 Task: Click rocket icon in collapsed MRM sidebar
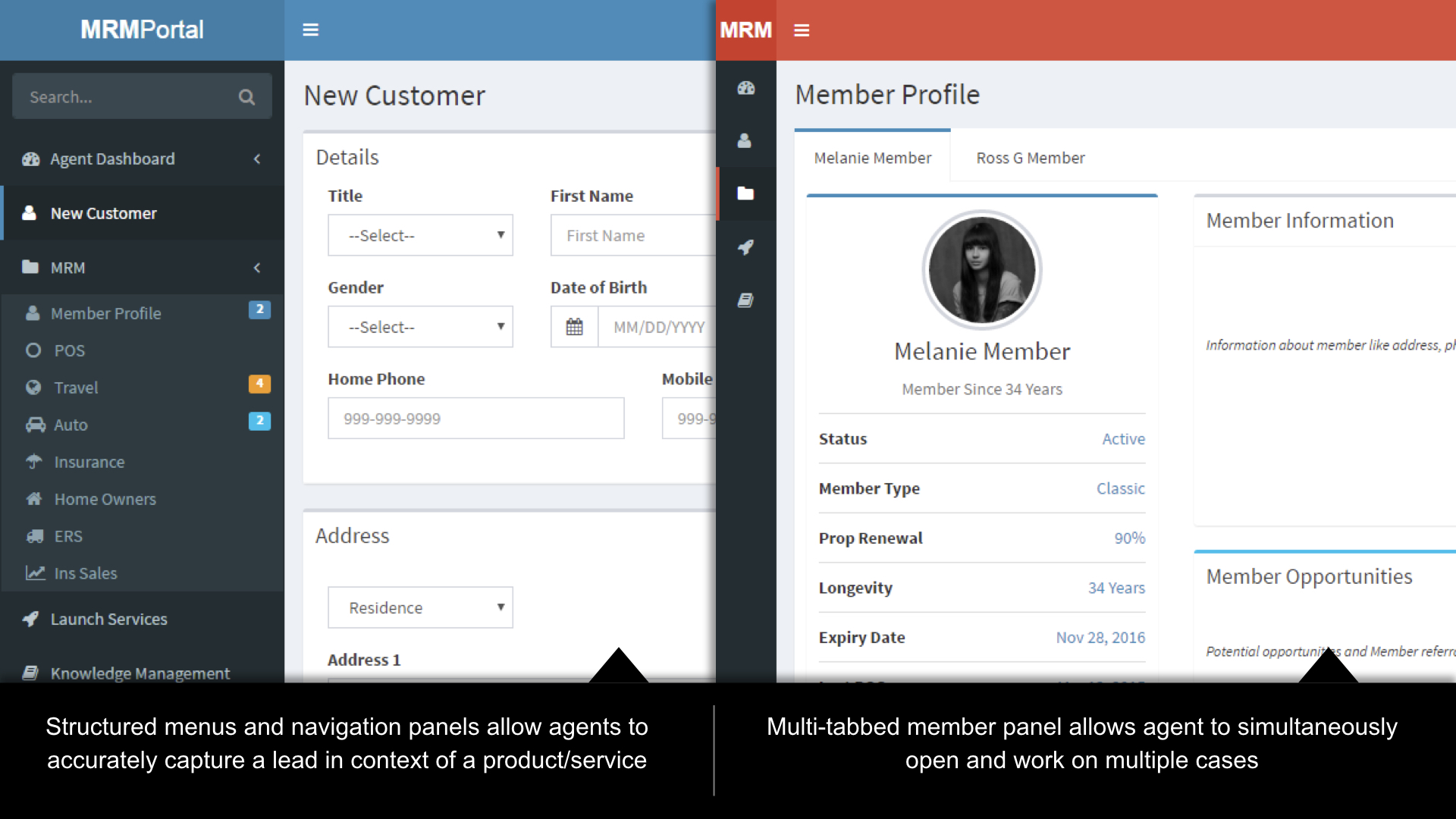[x=745, y=247]
